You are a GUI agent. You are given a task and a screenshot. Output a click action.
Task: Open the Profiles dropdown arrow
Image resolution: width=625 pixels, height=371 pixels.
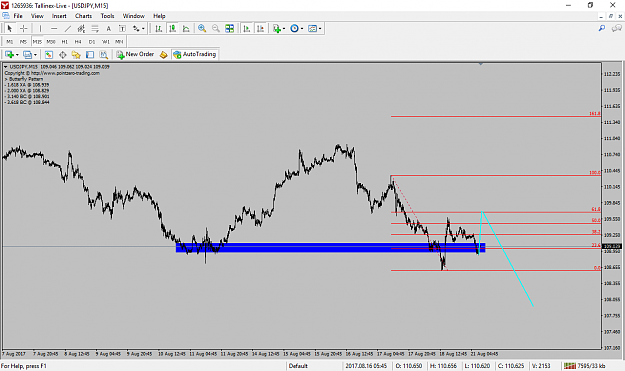[35, 55]
